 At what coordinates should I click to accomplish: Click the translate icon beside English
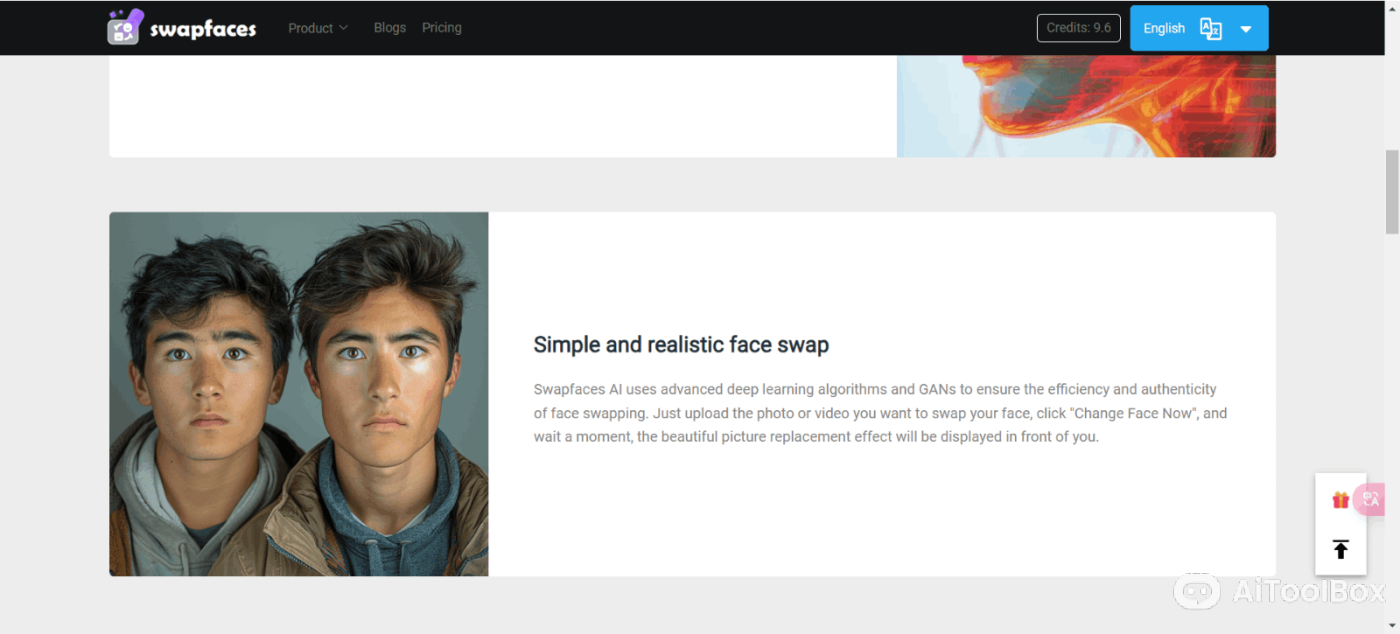tap(1210, 29)
